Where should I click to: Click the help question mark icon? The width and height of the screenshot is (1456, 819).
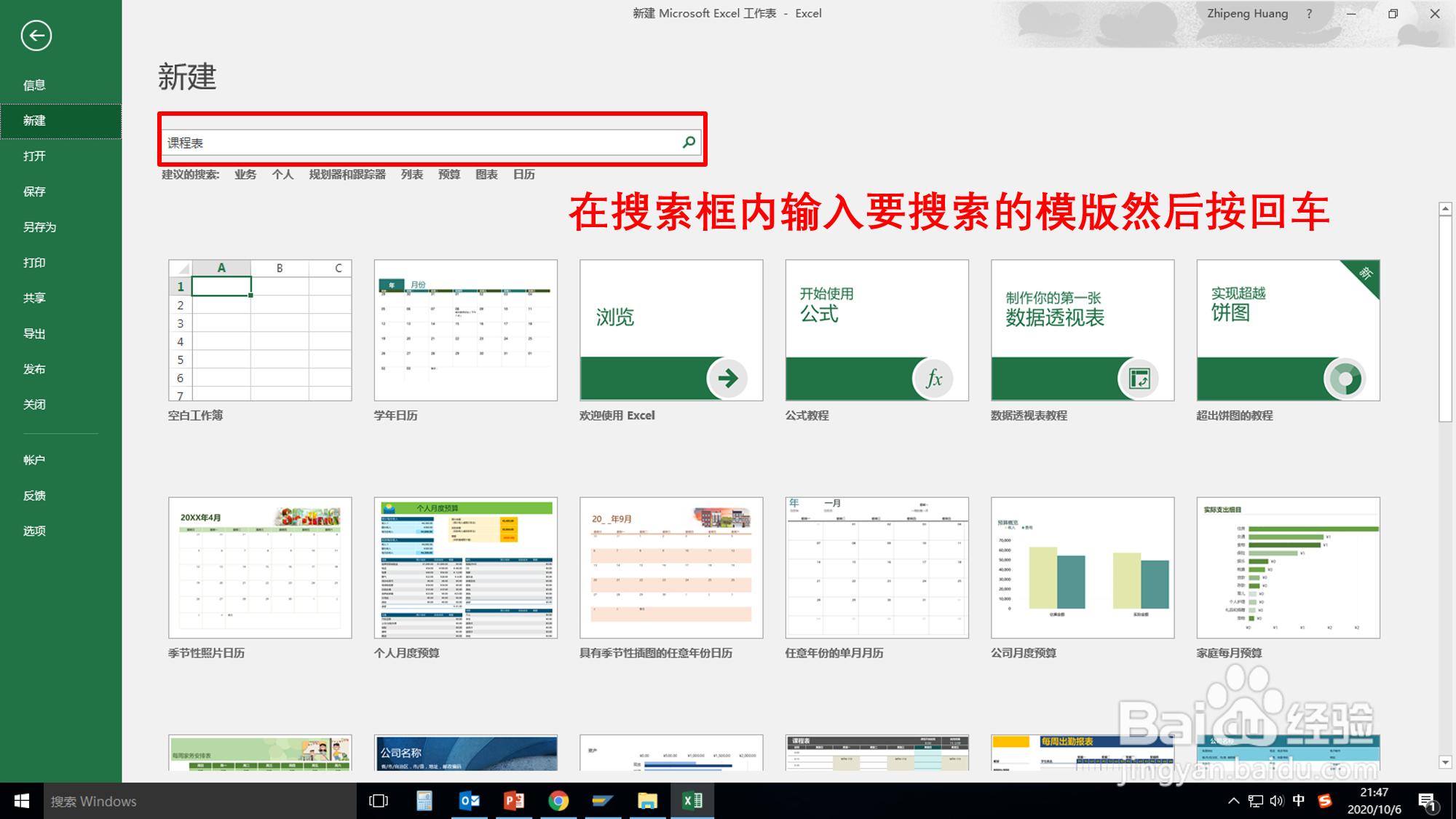(1309, 13)
